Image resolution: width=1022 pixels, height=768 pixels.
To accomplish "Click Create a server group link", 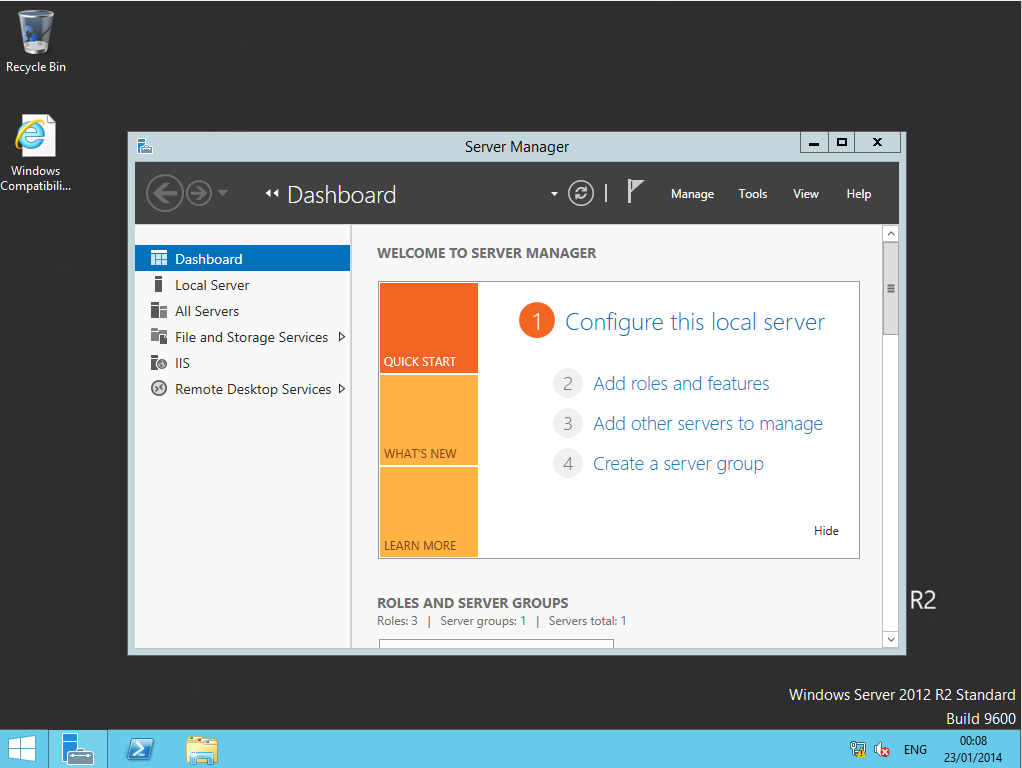I will click(x=679, y=464).
